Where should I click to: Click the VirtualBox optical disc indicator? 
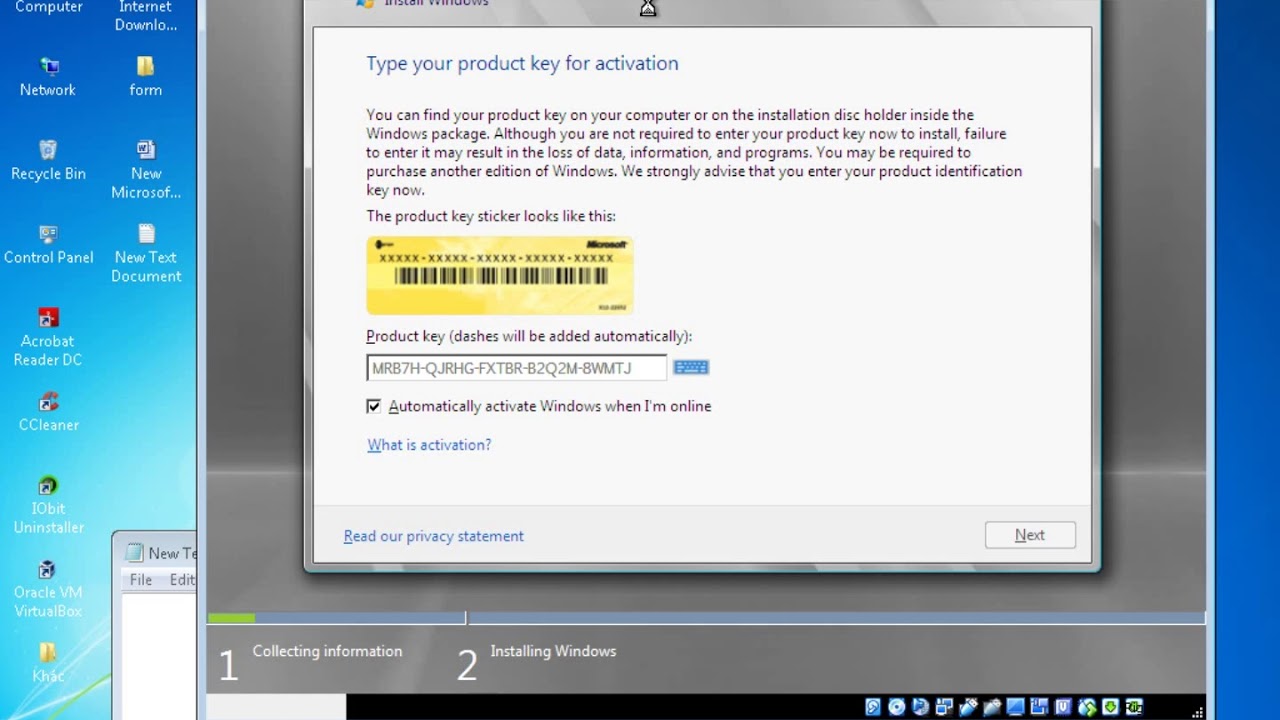point(896,707)
